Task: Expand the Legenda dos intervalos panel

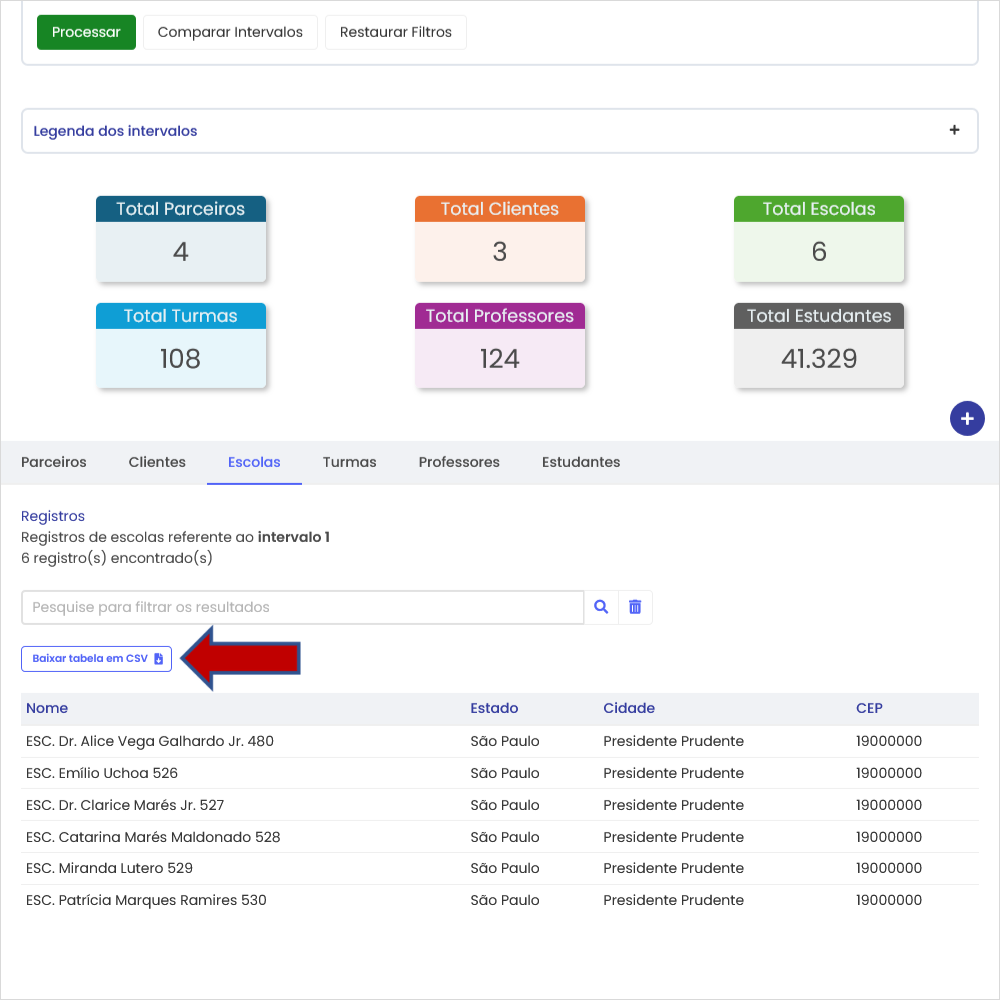Action: 499,131
